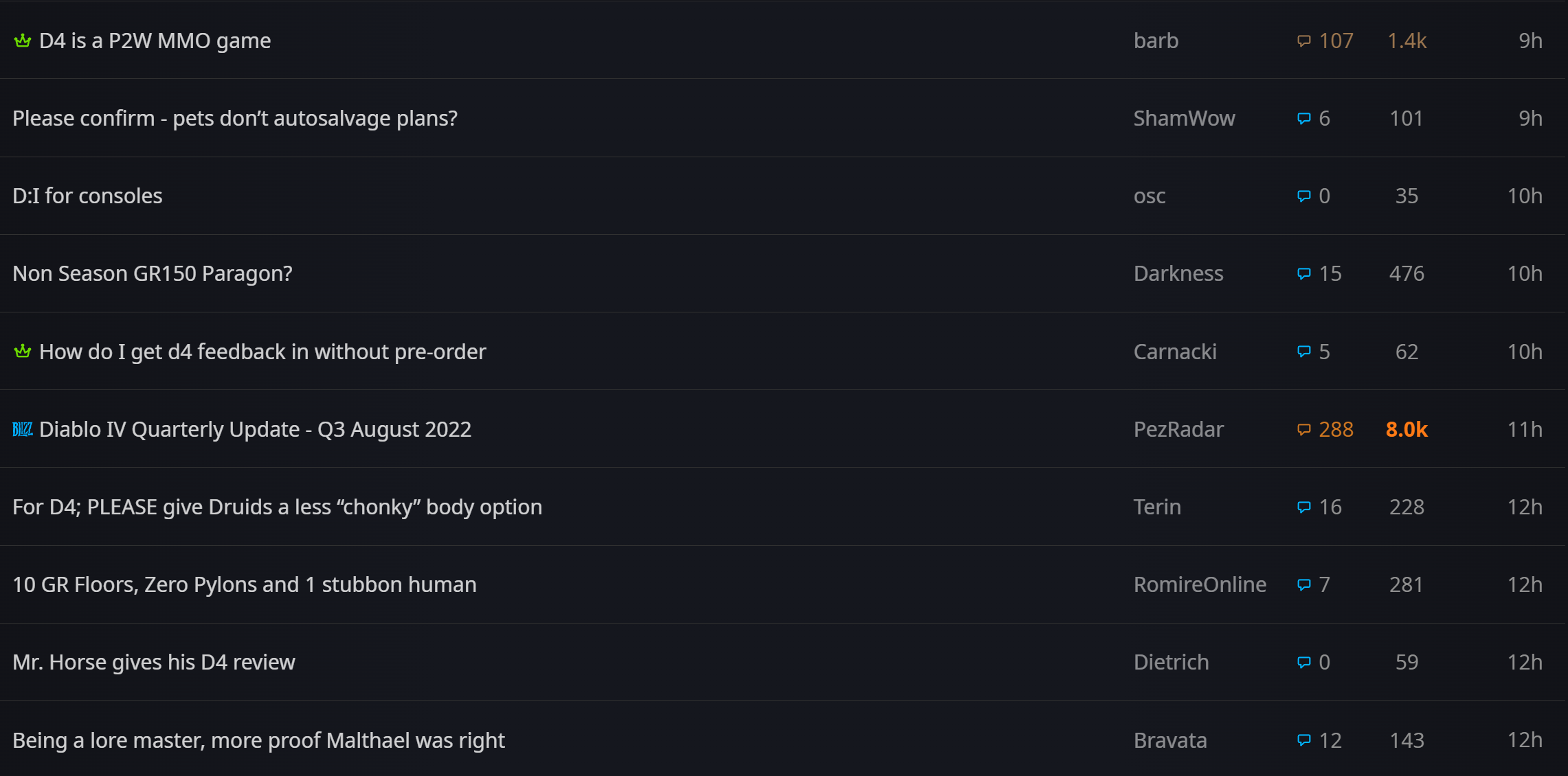View poster Carnacki's profile
The image size is (1568, 776).
pos(1175,352)
